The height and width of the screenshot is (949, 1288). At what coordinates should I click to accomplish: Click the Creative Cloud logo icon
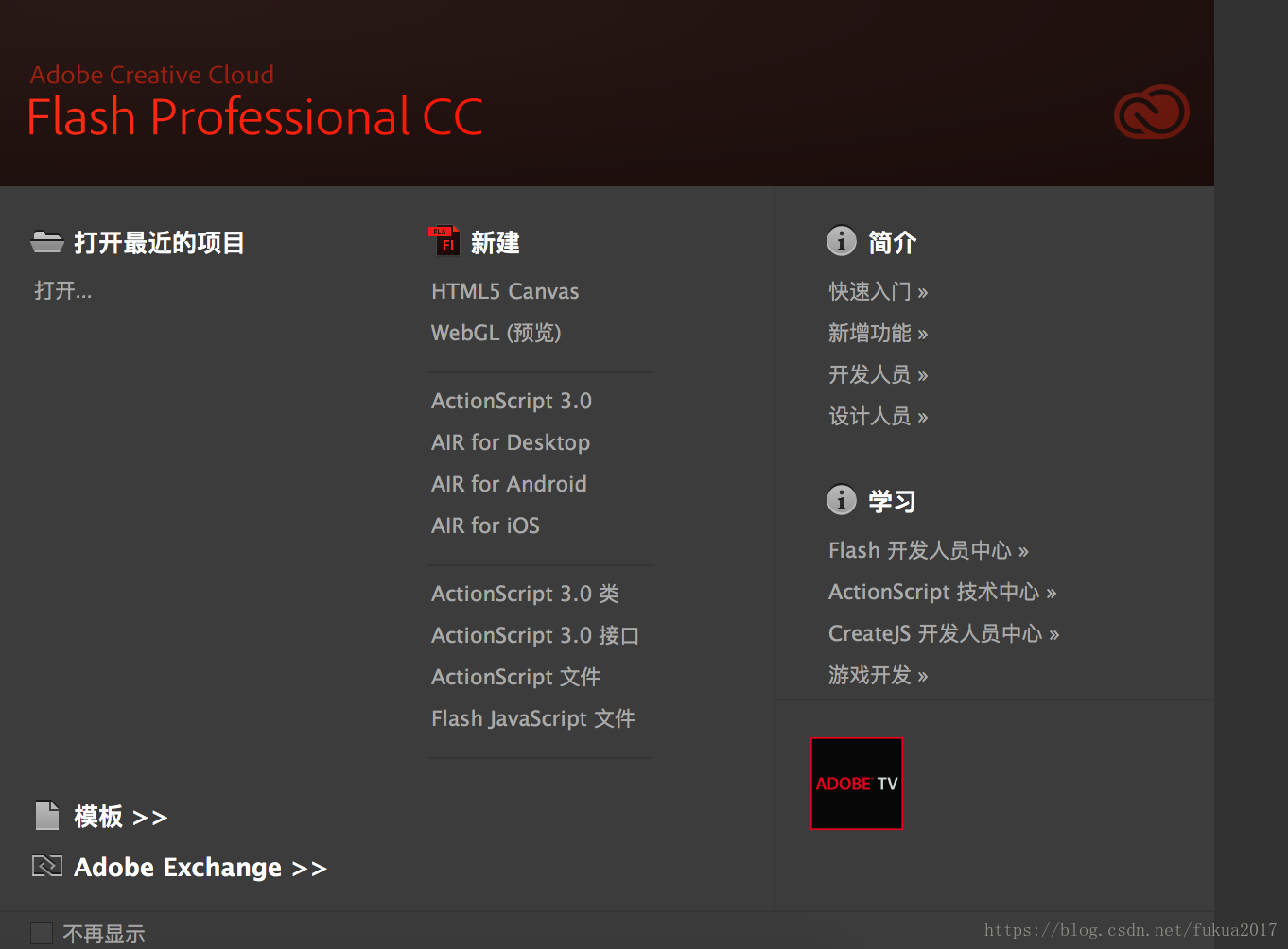tap(1151, 112)
